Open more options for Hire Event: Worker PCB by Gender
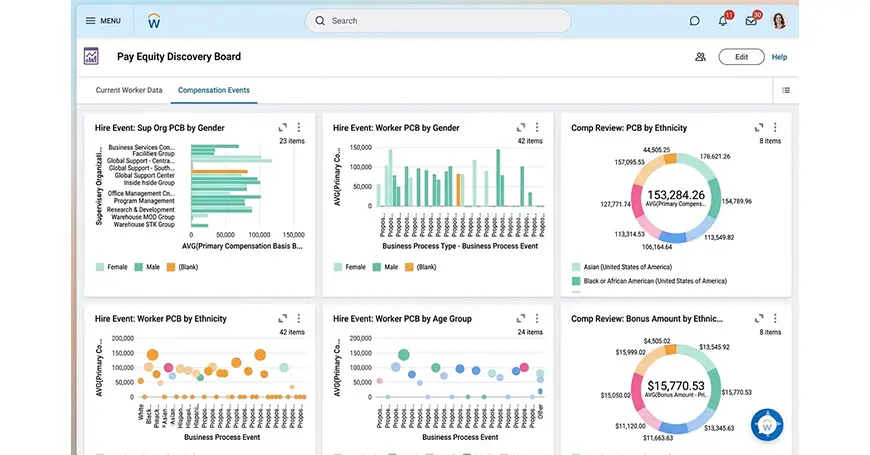 pyautogui.click(x=537, y=128)
